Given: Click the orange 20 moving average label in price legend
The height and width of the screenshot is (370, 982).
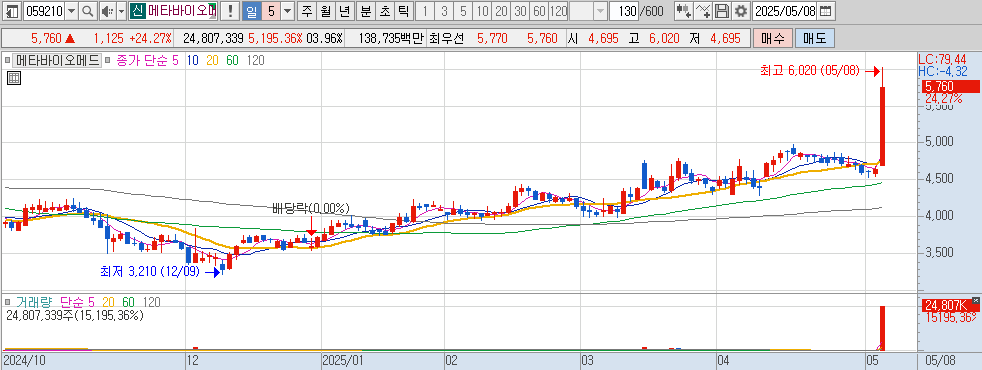Looking at the screenshot, I should [x=212, y=61].
